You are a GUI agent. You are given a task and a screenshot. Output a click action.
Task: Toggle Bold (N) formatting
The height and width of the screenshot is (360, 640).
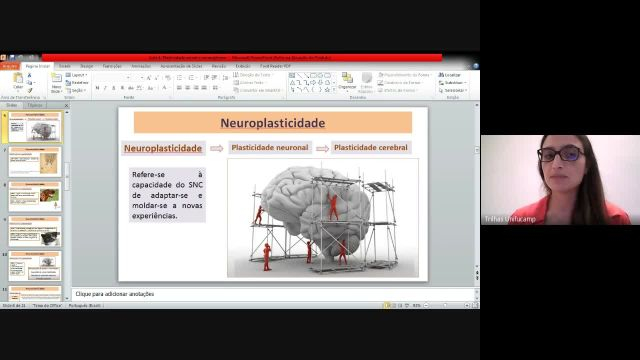click(x=97, y=88)
